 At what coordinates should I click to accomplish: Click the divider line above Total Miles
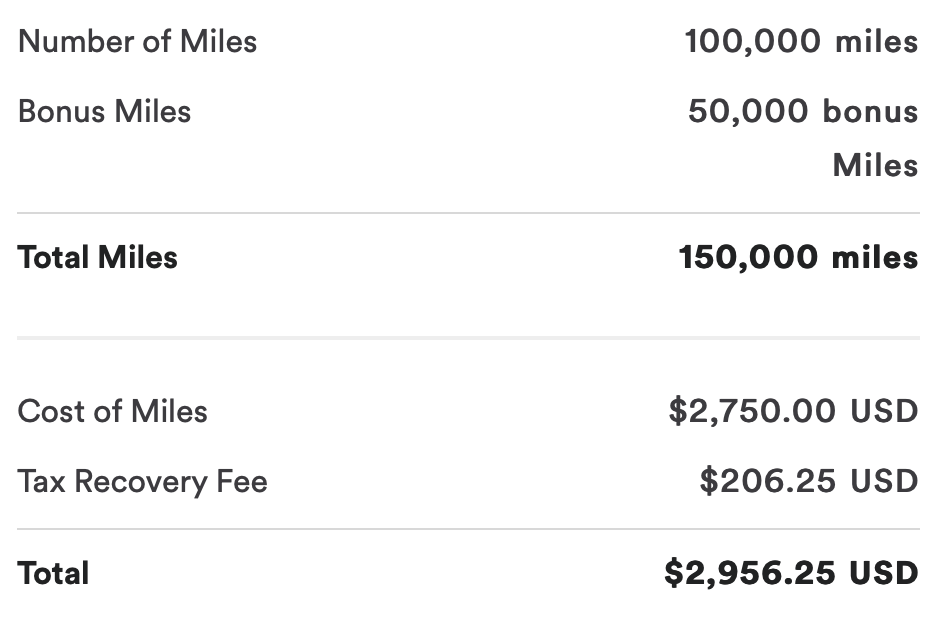[468, 213]
